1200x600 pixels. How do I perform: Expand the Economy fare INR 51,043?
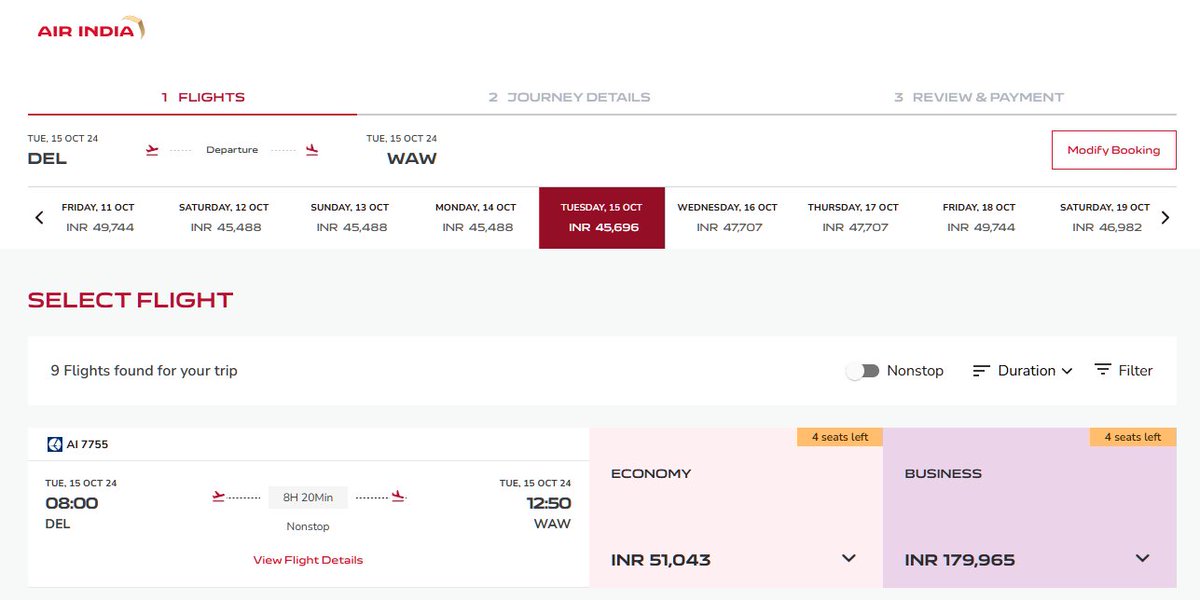tap(849, 558)
